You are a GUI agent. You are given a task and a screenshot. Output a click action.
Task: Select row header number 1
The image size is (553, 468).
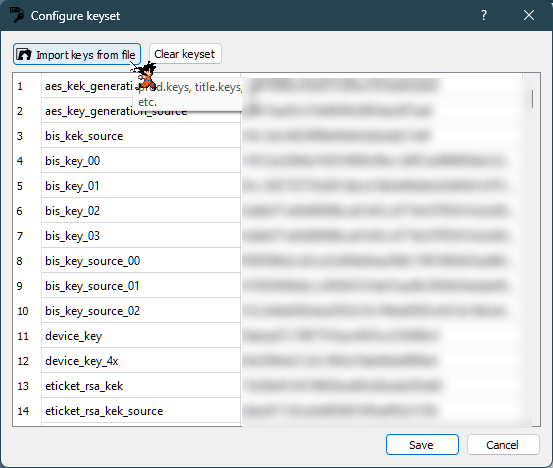coord(27,86)
